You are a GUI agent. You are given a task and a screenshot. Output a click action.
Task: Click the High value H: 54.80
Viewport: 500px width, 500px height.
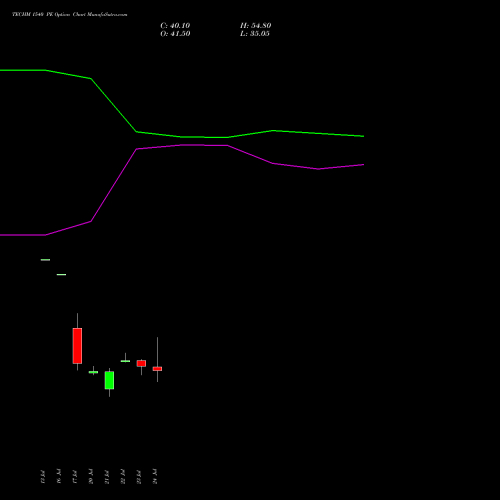click(256, 26)
